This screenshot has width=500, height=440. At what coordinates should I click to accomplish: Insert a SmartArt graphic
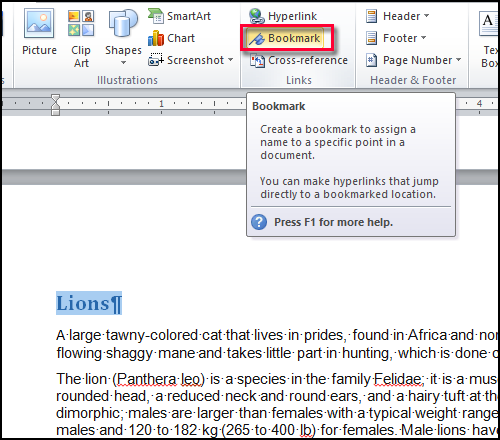179,16
